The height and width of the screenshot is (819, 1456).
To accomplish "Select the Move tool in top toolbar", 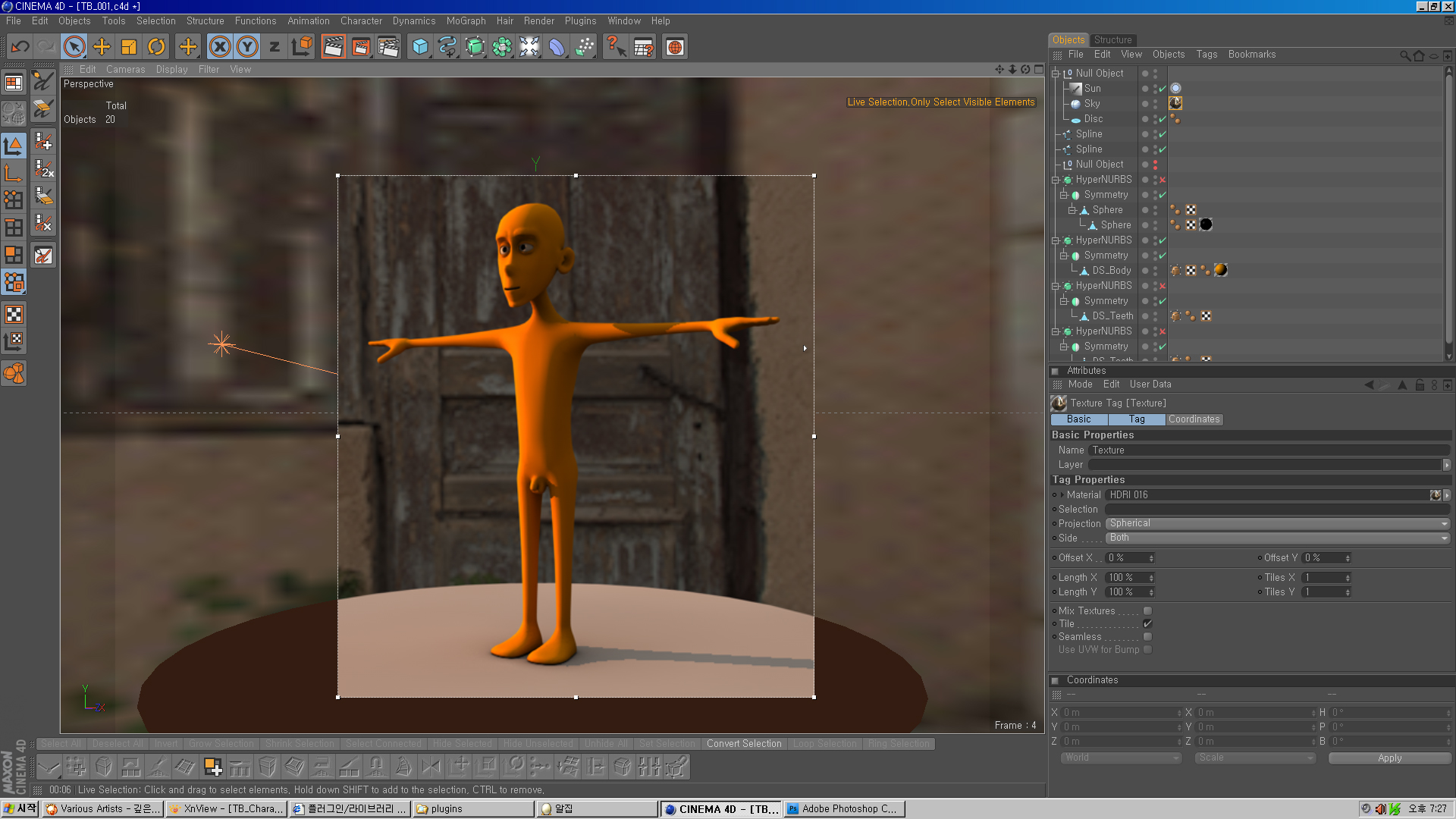I will click(x=102, y=47).
